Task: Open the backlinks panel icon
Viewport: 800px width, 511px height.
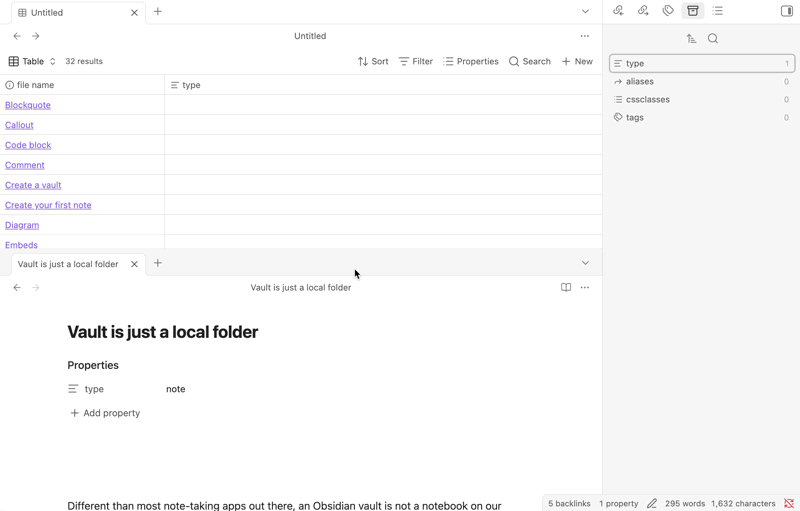Action: [x=618, y=11]
